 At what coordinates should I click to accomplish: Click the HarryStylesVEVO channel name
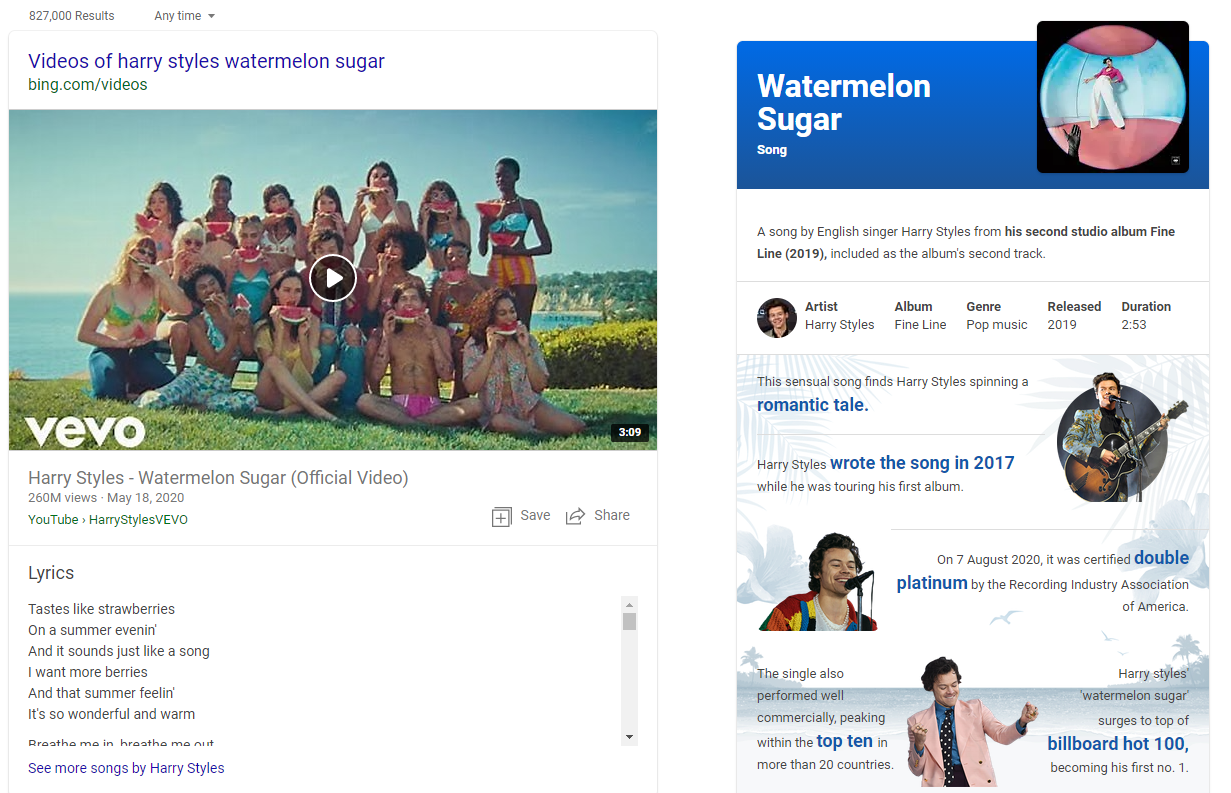(138, 520)
